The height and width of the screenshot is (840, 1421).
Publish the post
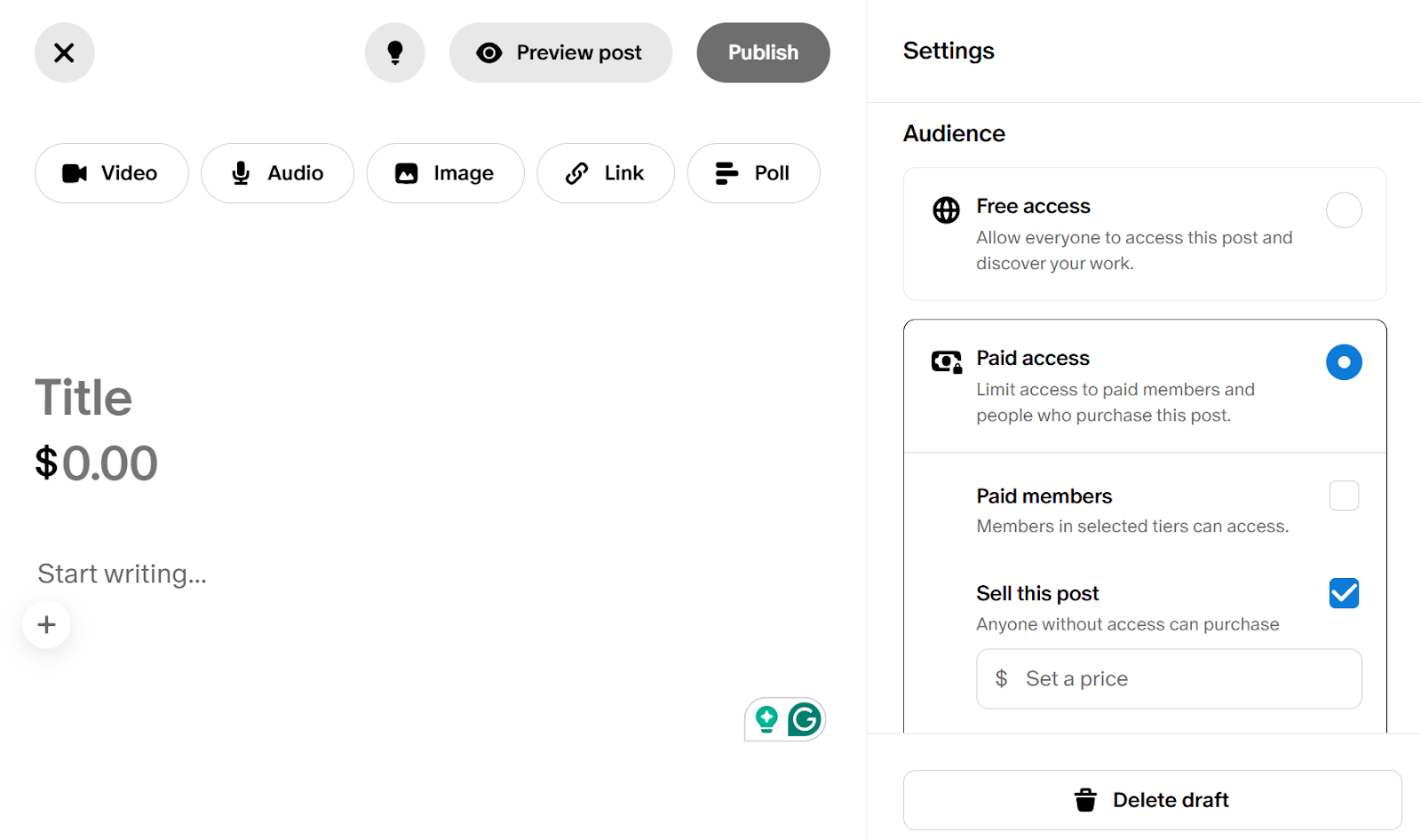pyautogui.click(x=763, y=52)
